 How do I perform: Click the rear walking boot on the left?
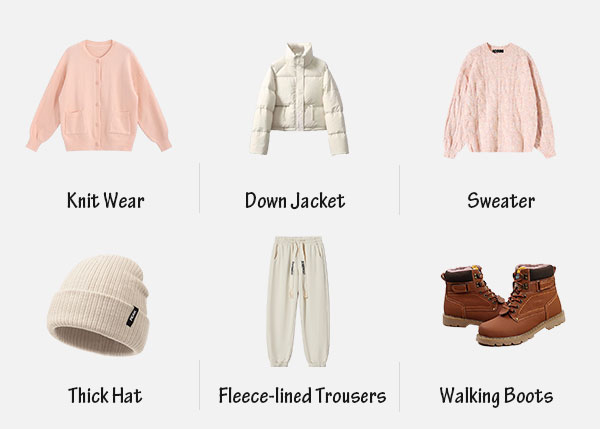[473, 296]
